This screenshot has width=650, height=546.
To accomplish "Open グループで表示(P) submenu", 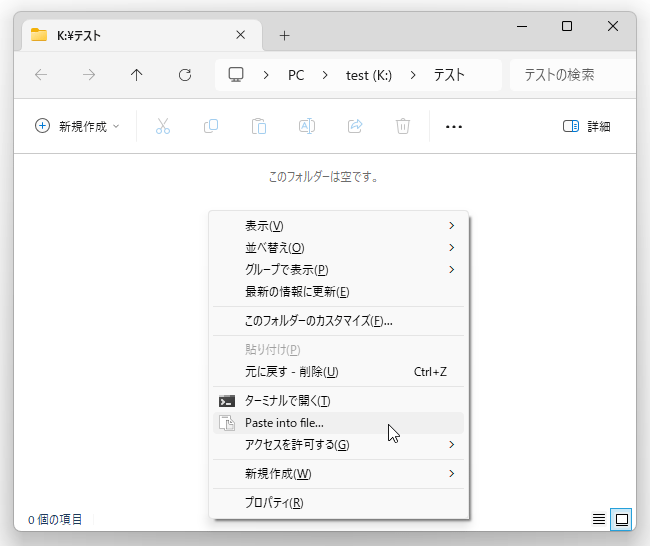I will 338,269.
